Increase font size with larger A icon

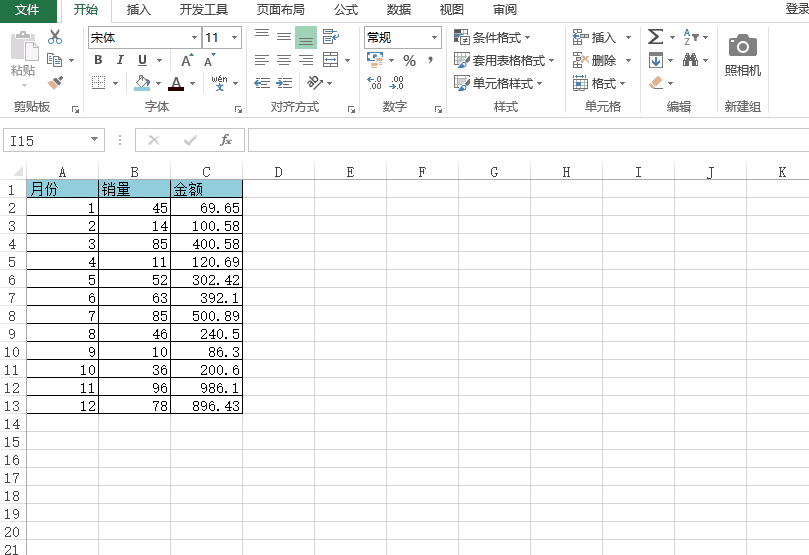click(x=187, y=60)
